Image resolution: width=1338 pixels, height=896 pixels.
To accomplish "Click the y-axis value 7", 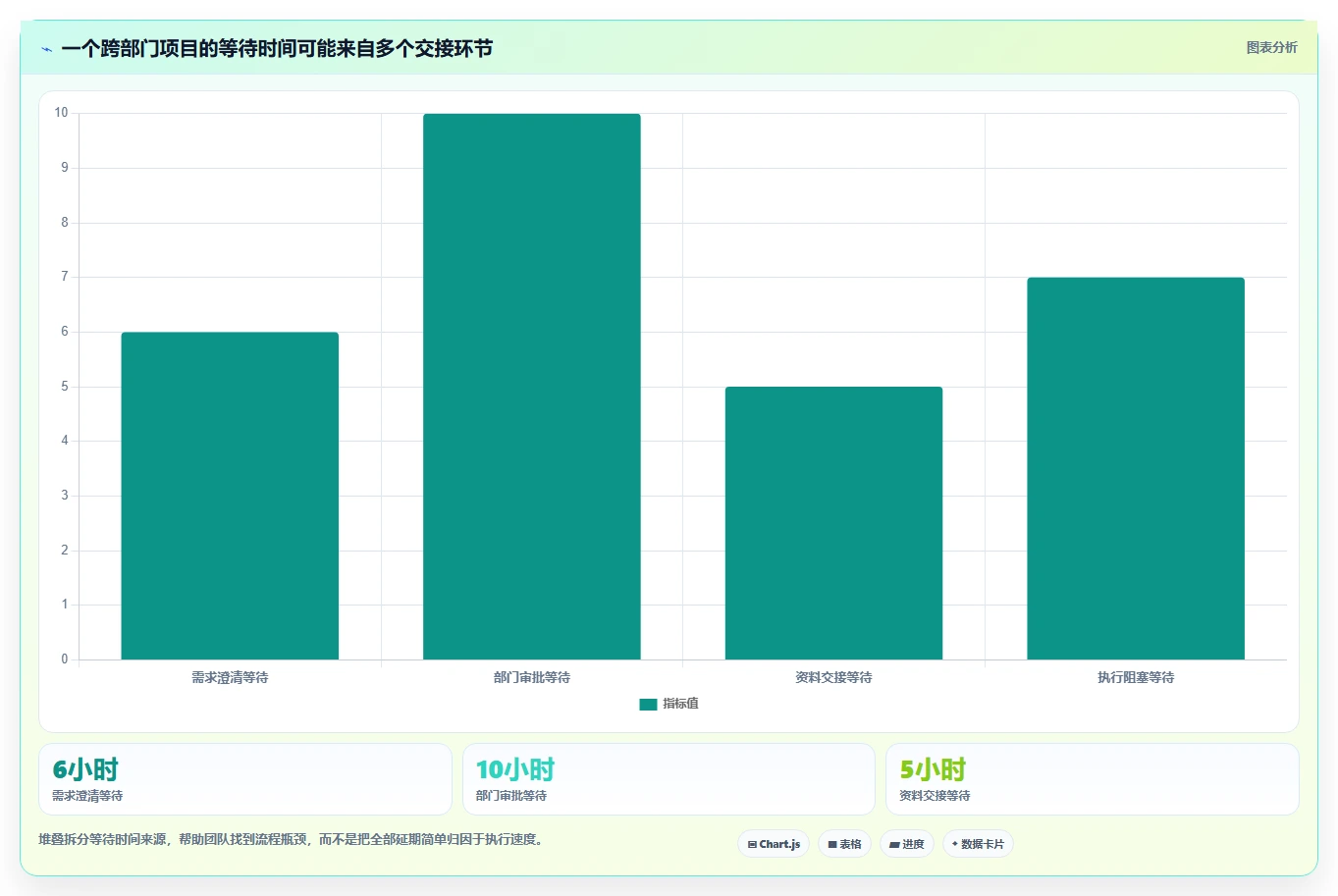I will [x=65, y=277].
